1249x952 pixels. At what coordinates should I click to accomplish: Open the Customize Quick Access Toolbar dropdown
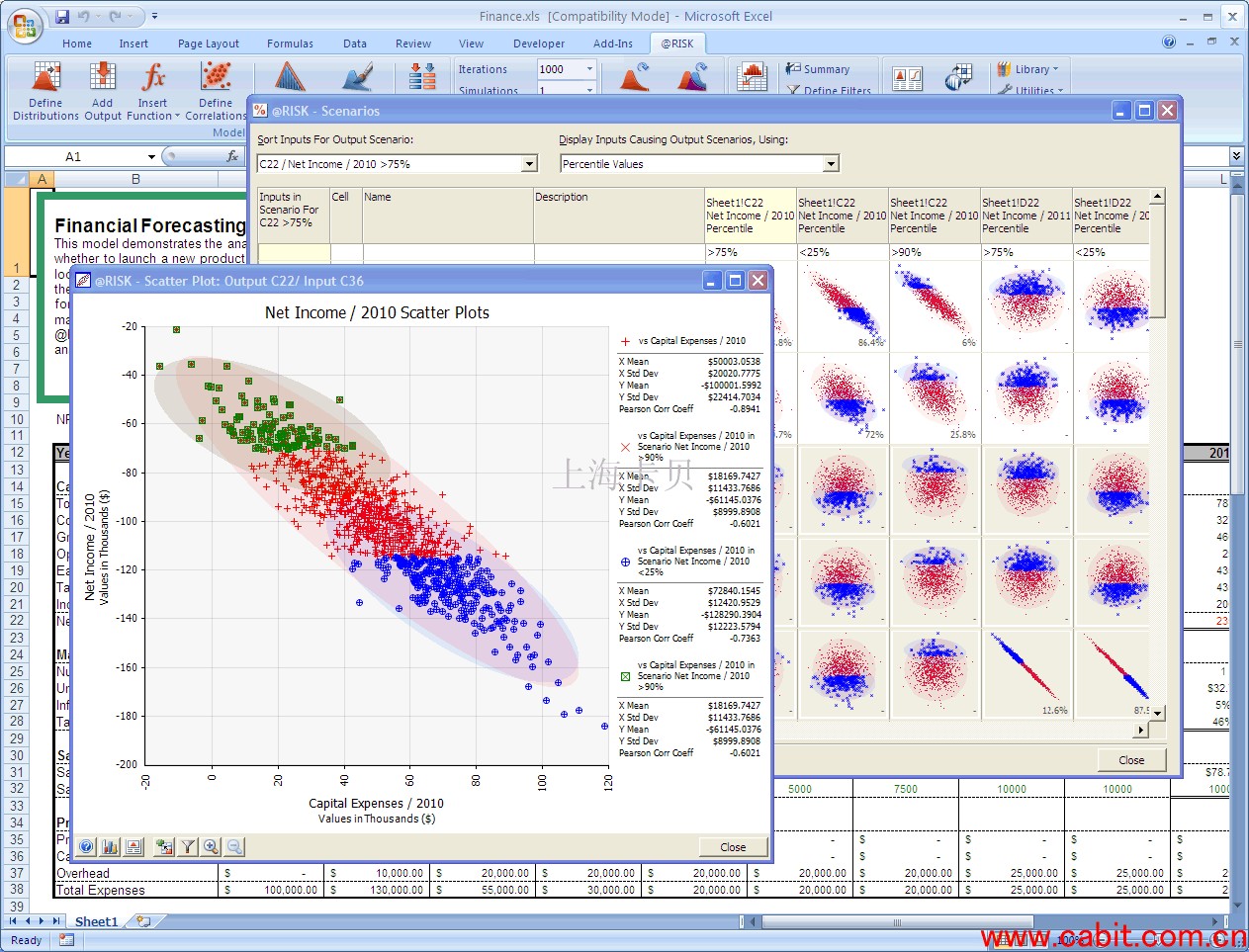coord(155,17)
